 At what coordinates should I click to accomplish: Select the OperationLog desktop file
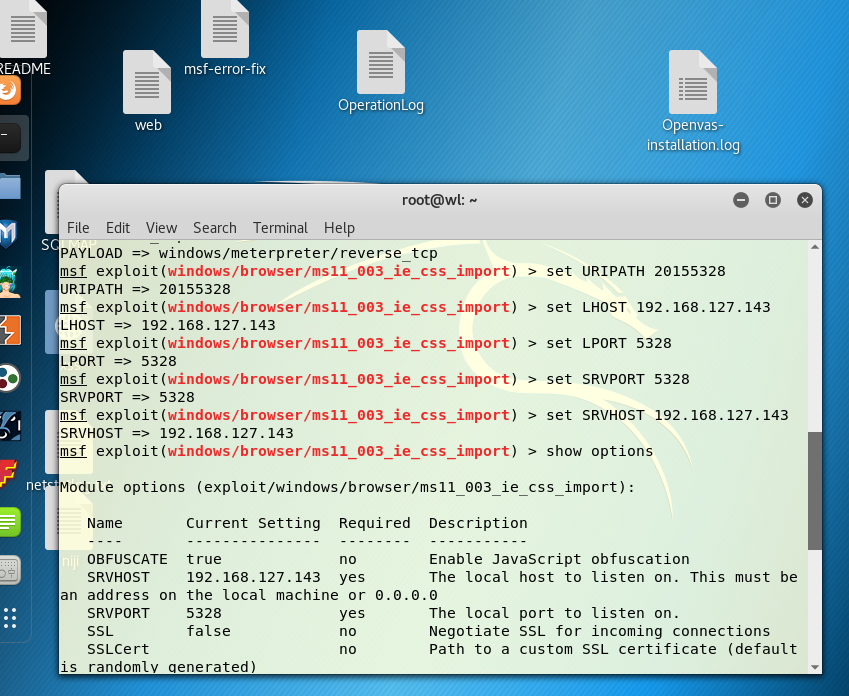point(381,71)
